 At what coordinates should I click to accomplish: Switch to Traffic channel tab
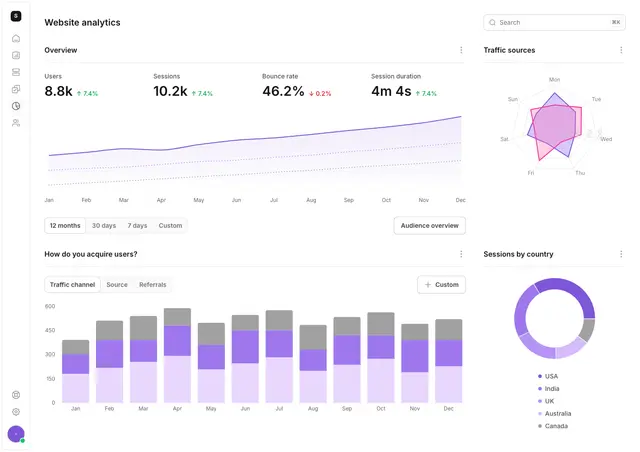click(72, 285)
